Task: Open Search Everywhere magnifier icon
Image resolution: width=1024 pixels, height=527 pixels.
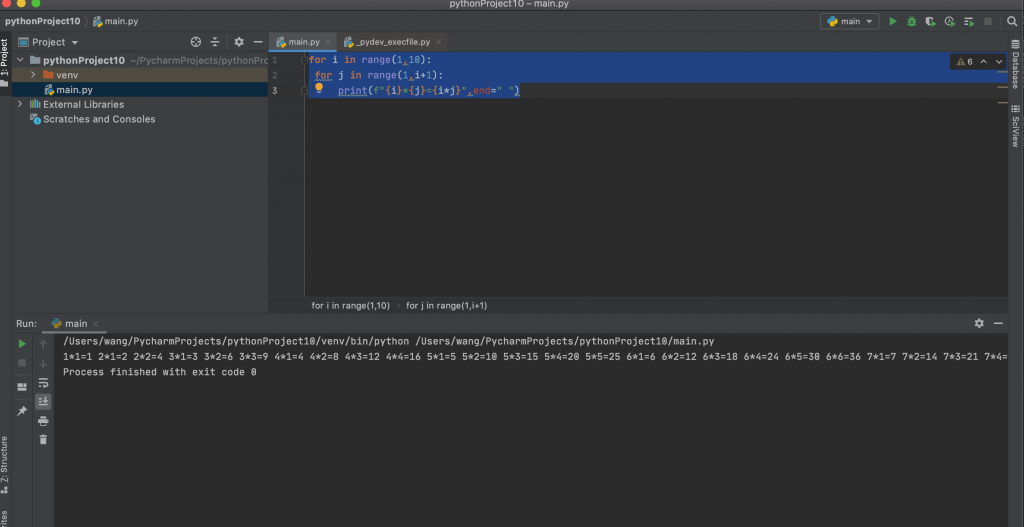Action: 1012,22
